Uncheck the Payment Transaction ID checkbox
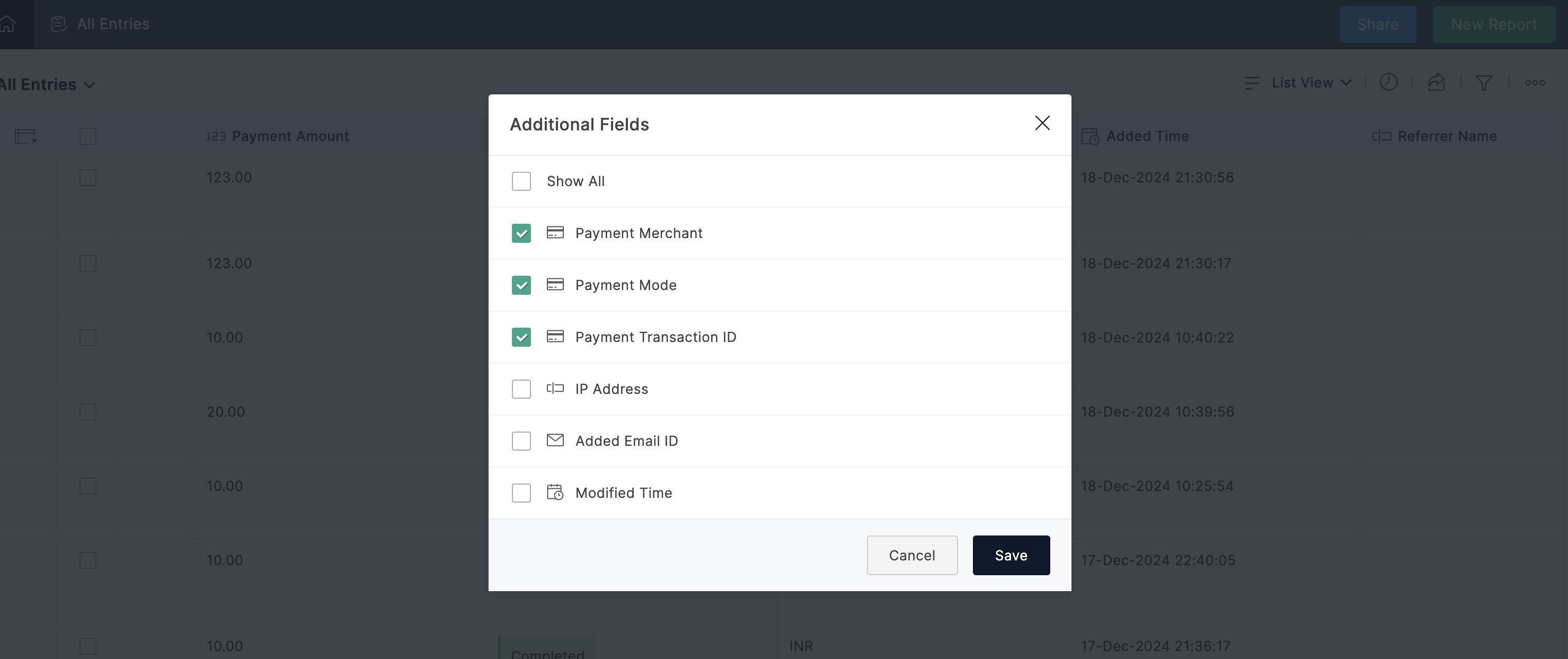The width and height of the screenshot is (1568, 659). tap(521, 337)
